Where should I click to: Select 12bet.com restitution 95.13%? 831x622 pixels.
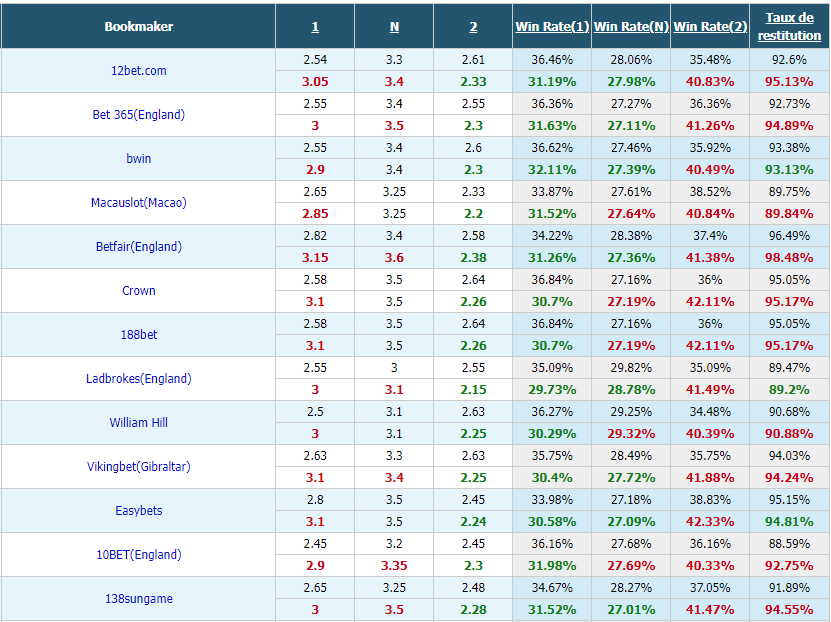(789, 82)
